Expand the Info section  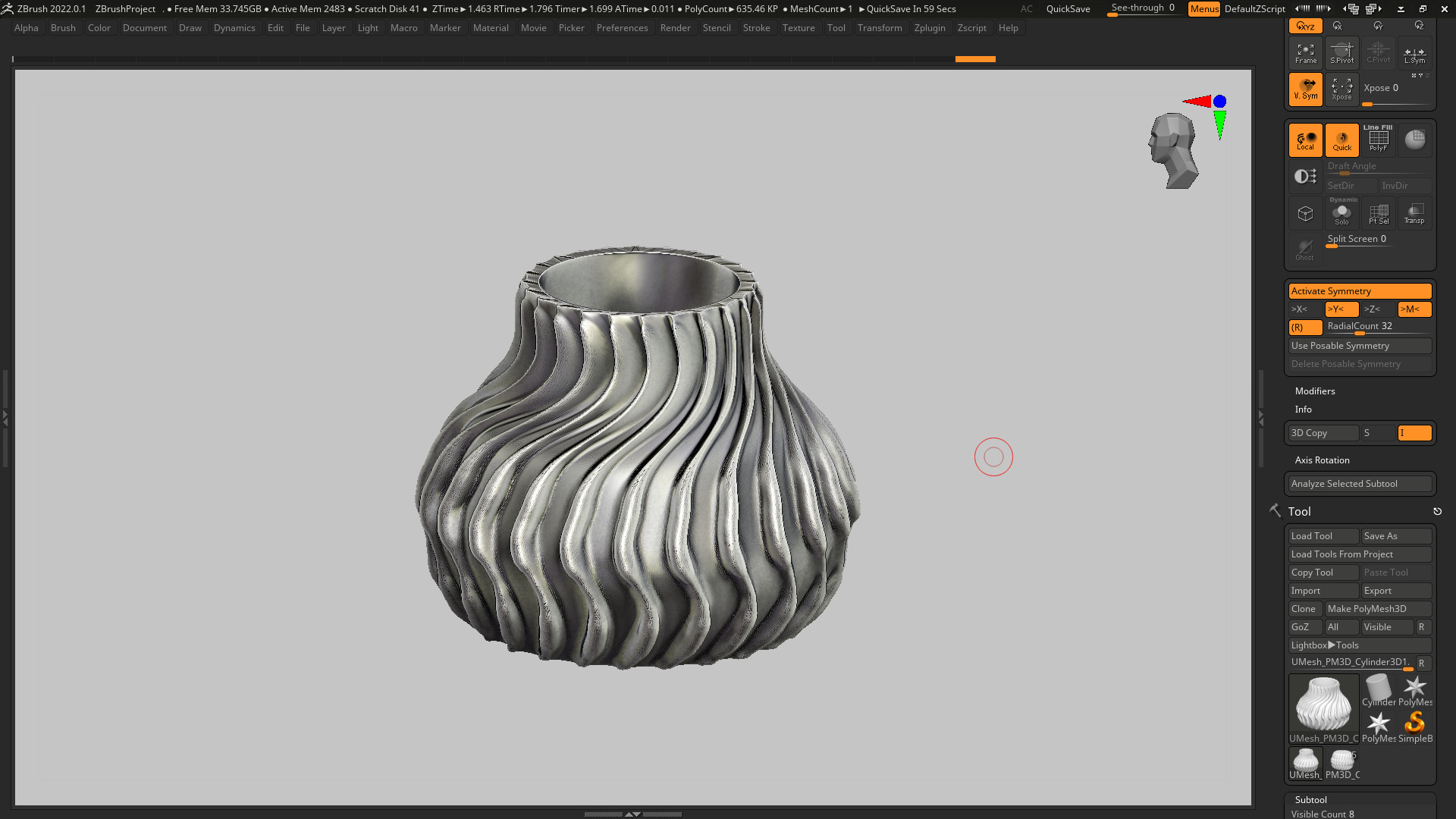click(1303, 409)
